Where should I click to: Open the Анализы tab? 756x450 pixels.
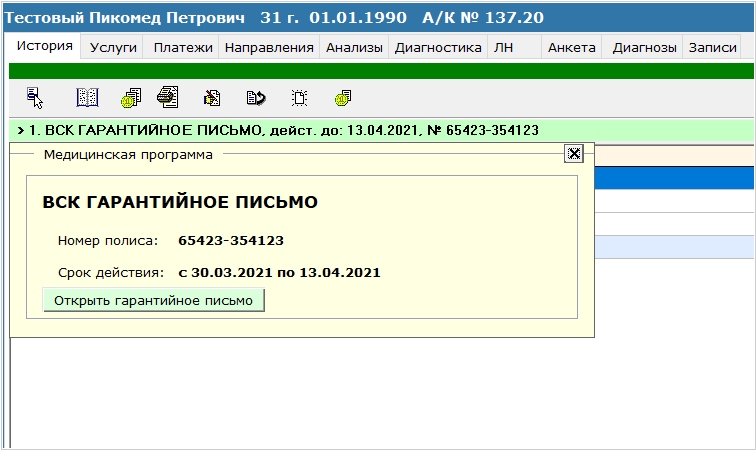point(354,47)
